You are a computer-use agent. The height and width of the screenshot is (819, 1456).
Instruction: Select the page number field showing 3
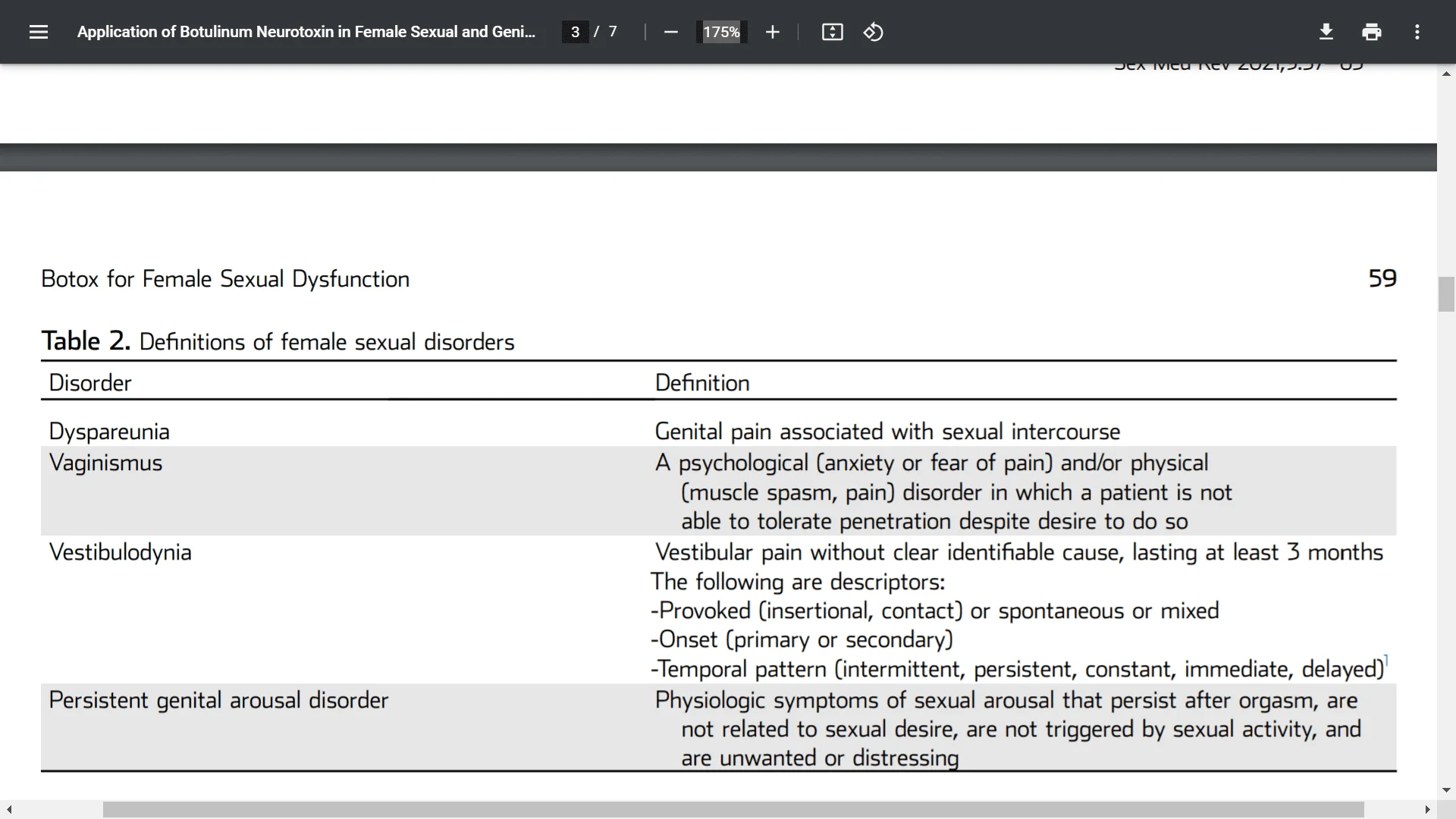pyautogui.click(x=575, y=32)
